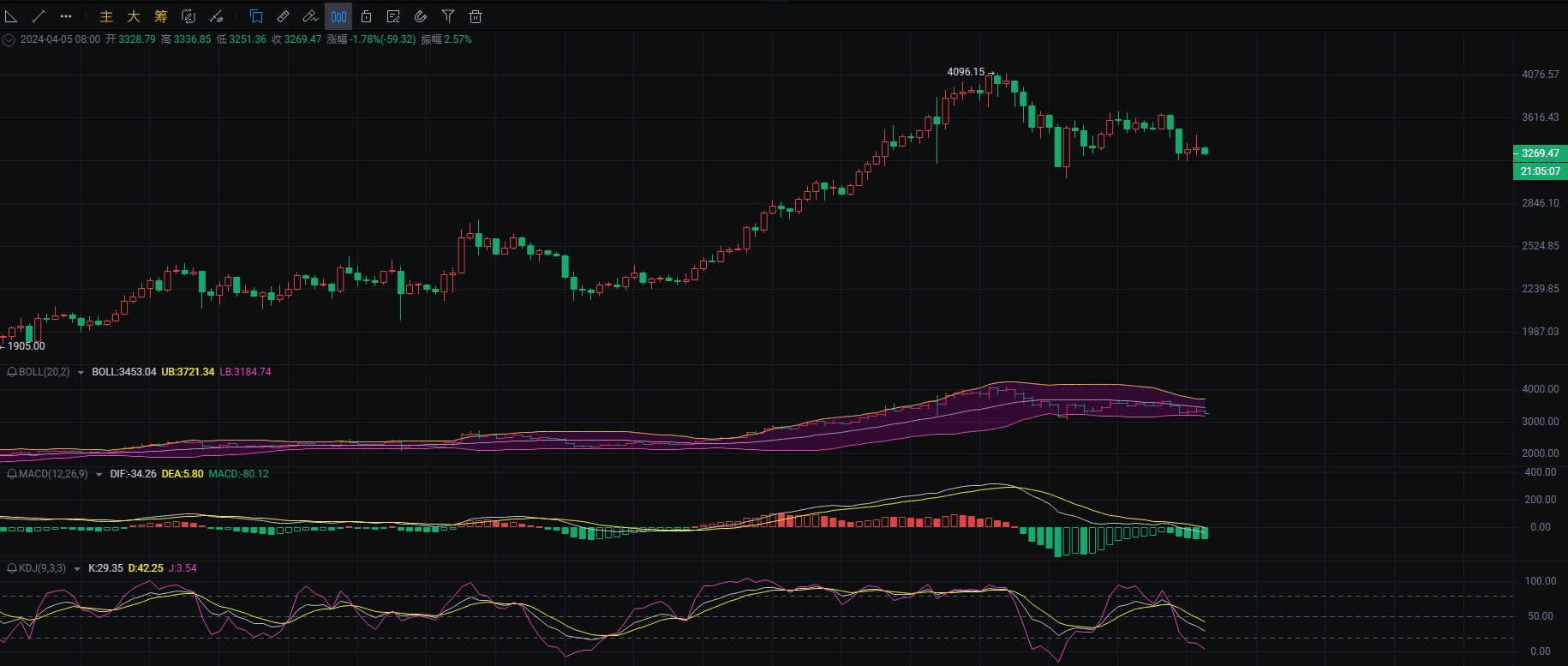Image resolution: width=1568 pixels, height=666 pixels.
Task: Select the triangle angle drawing tool
Action: click(x=11, y=16)
